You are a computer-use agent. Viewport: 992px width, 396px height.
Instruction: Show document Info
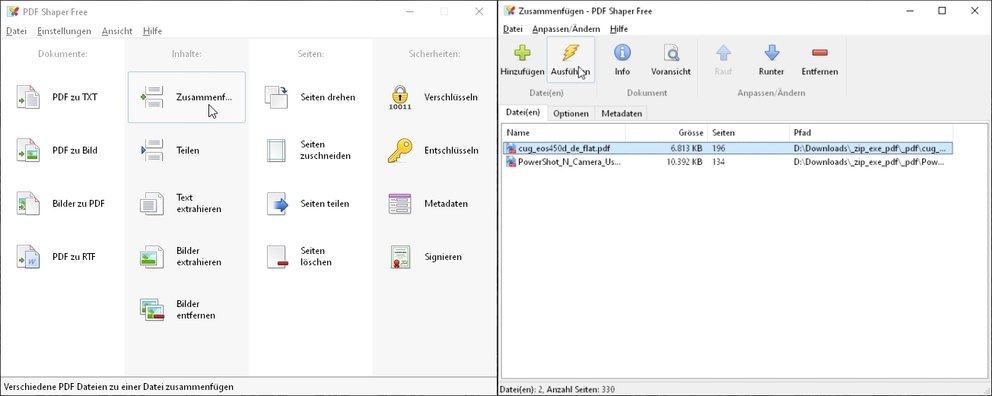coord(623,60)
